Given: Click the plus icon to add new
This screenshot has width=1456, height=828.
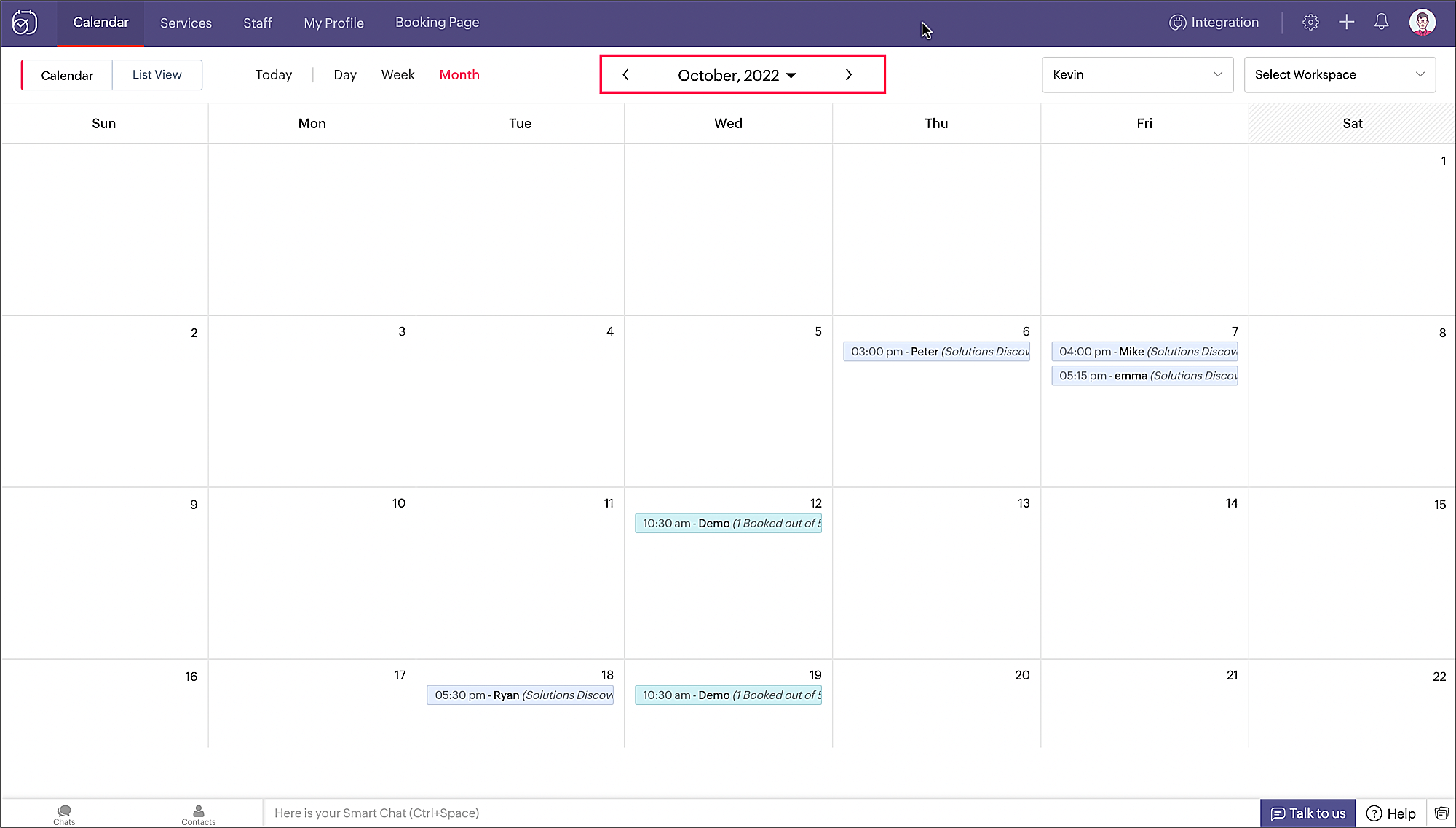Looking at the screenshot, I should pyautogui.click(x=1346, y=23).
